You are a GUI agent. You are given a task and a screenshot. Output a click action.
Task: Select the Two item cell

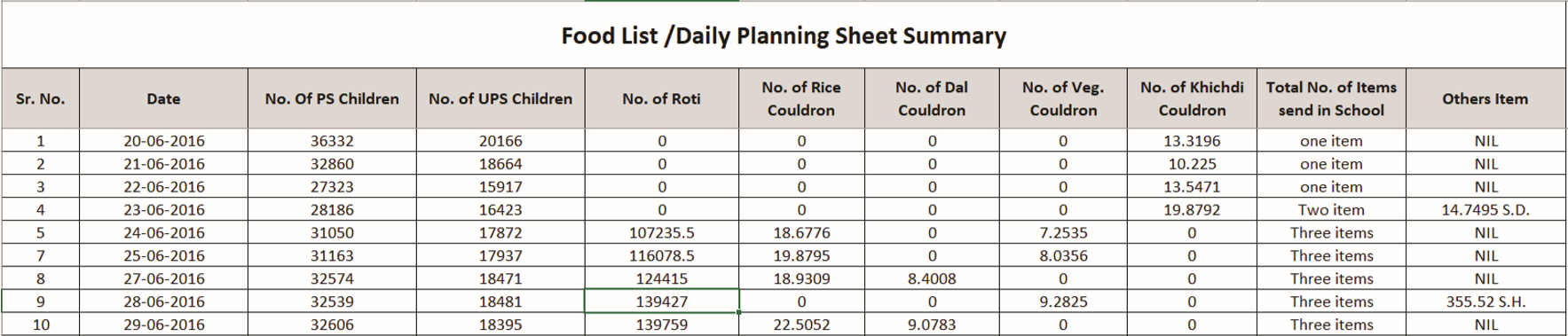click(1331, 210)
